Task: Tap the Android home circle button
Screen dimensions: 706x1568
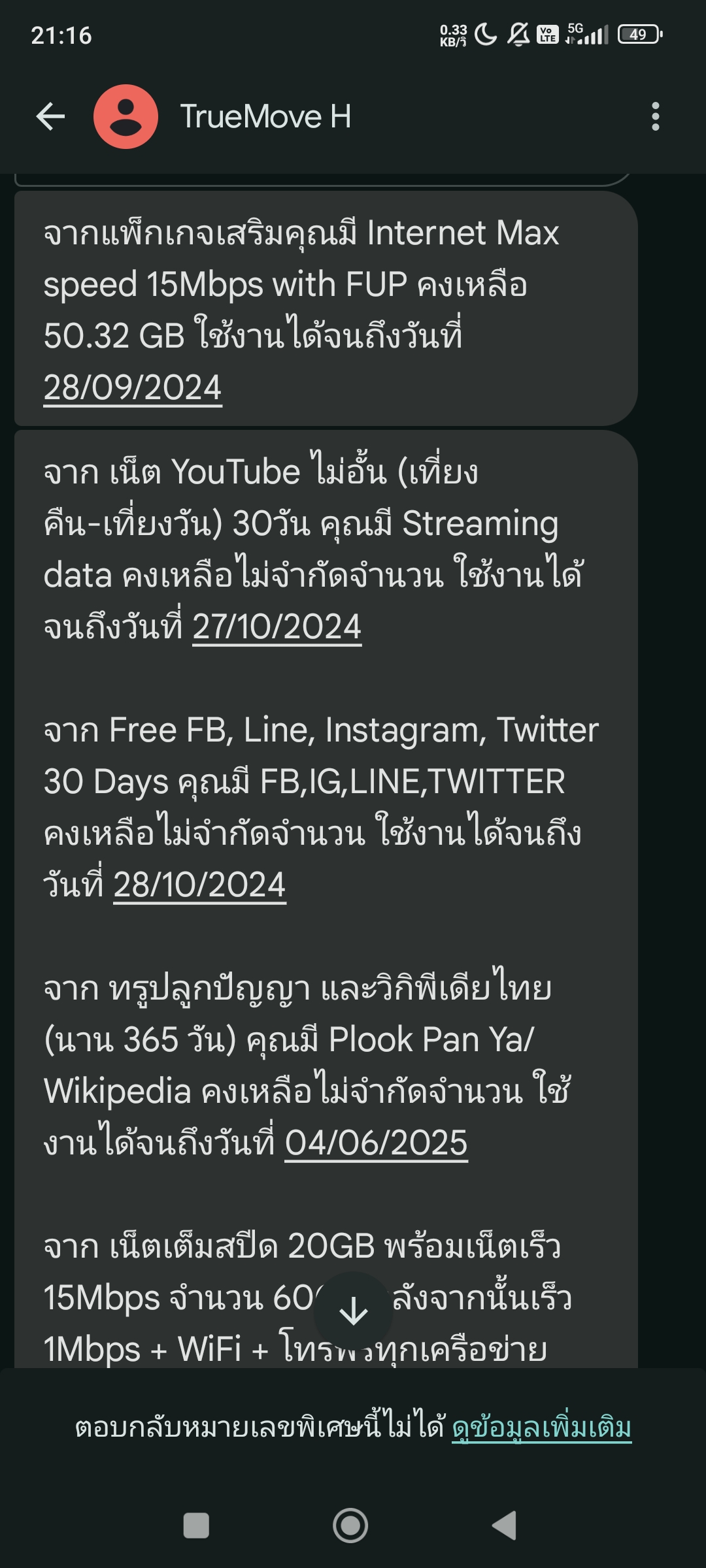Action: pyautogui.click(x=350, y=1526)
